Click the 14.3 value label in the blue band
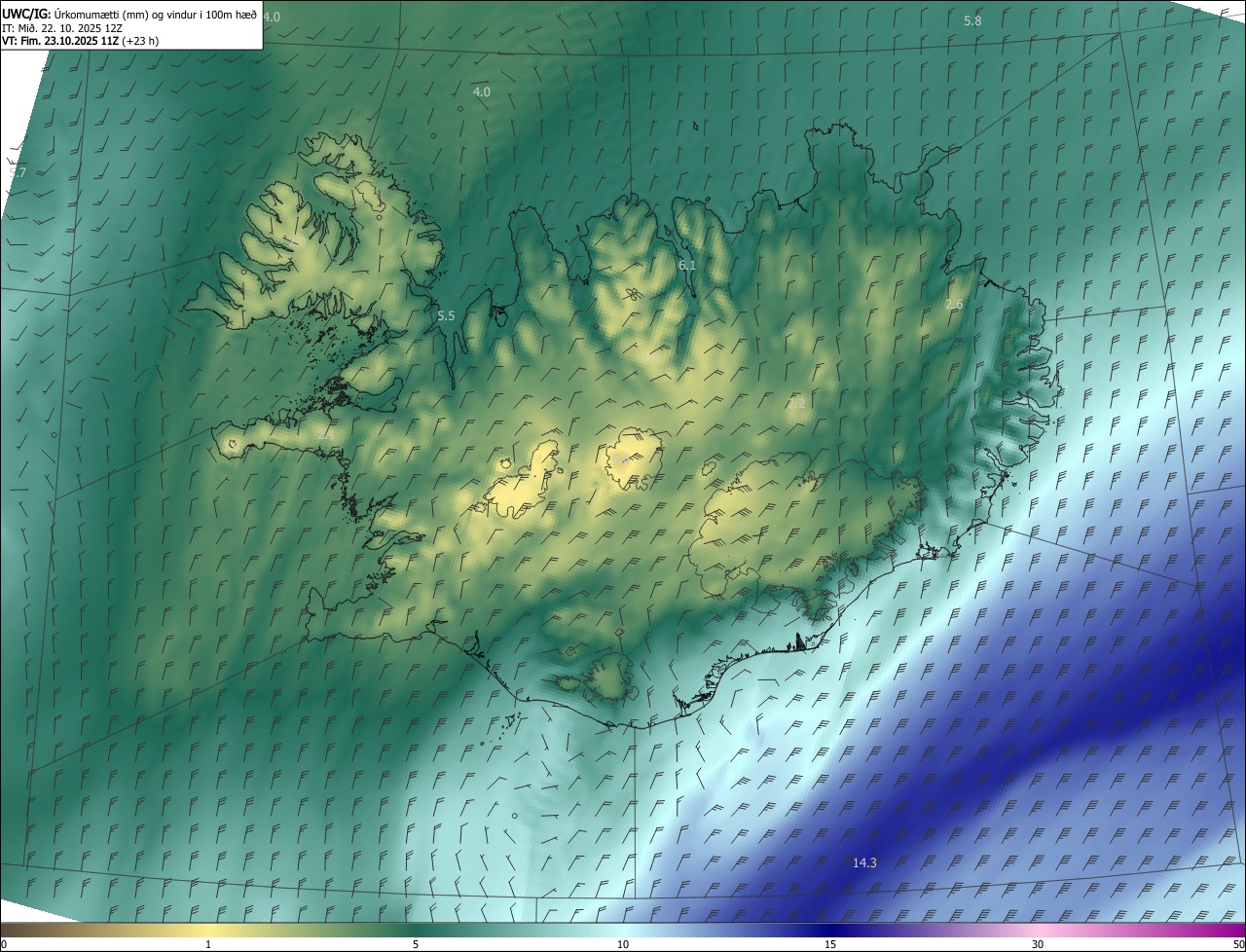The image size is (1246, 952). [864, 862]
